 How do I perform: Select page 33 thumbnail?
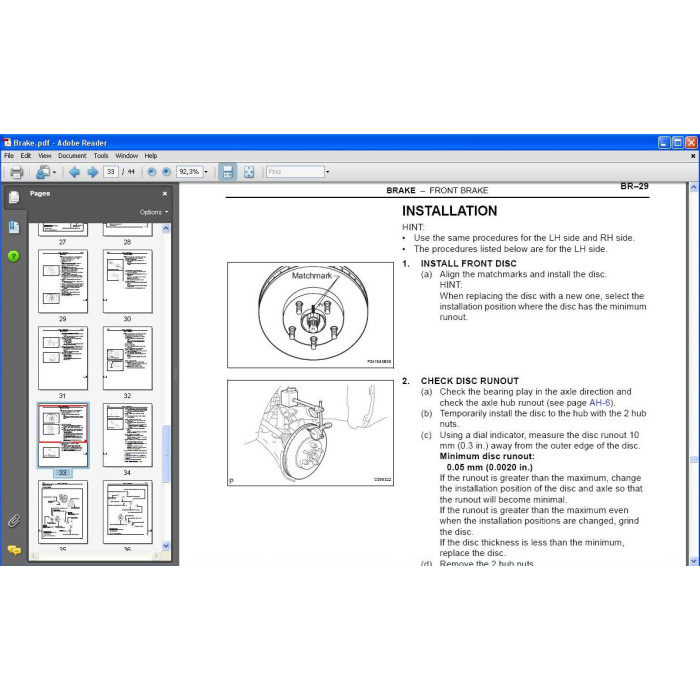62,435
